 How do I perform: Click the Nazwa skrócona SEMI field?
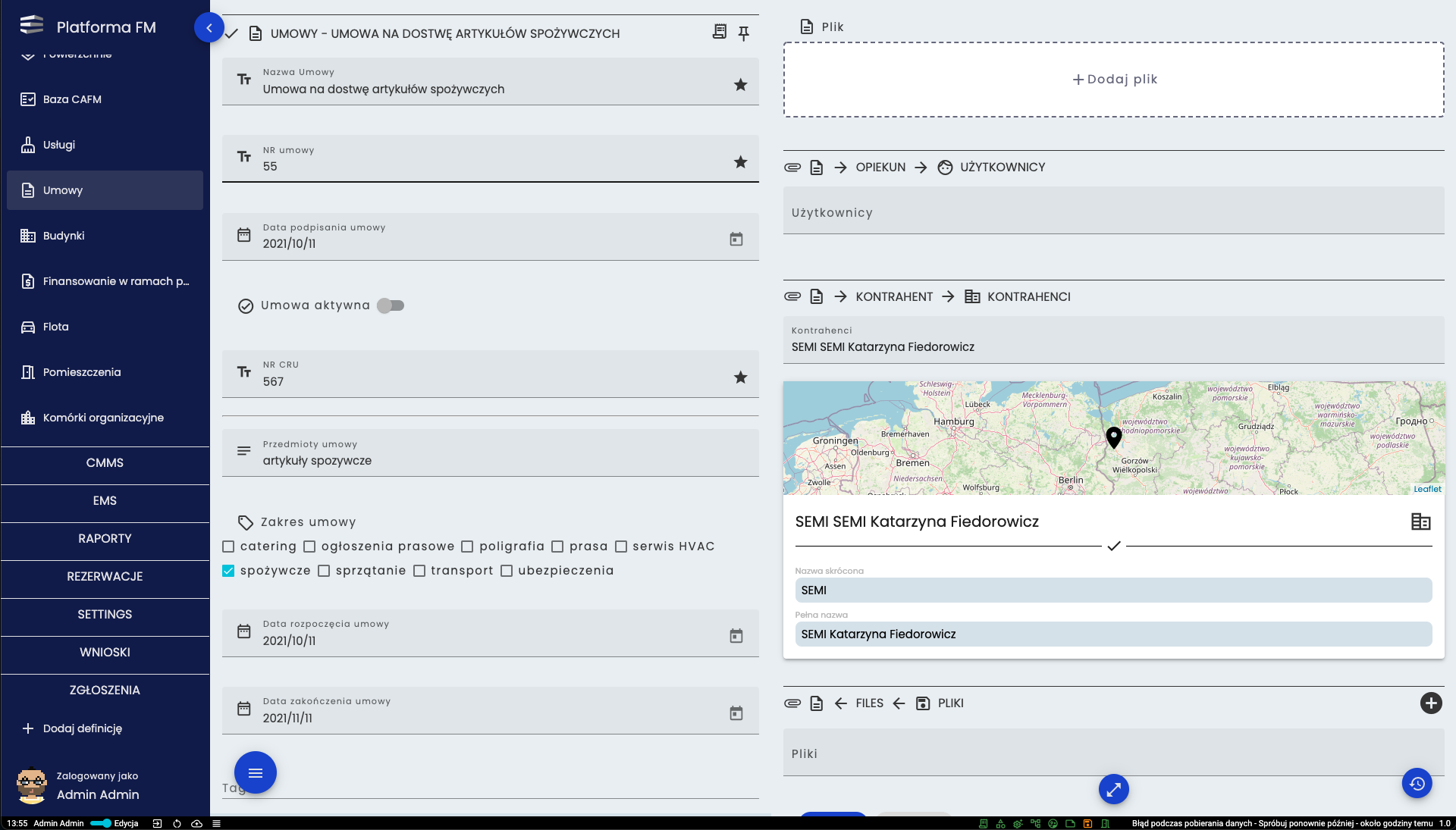click(x=1113, y=590)
